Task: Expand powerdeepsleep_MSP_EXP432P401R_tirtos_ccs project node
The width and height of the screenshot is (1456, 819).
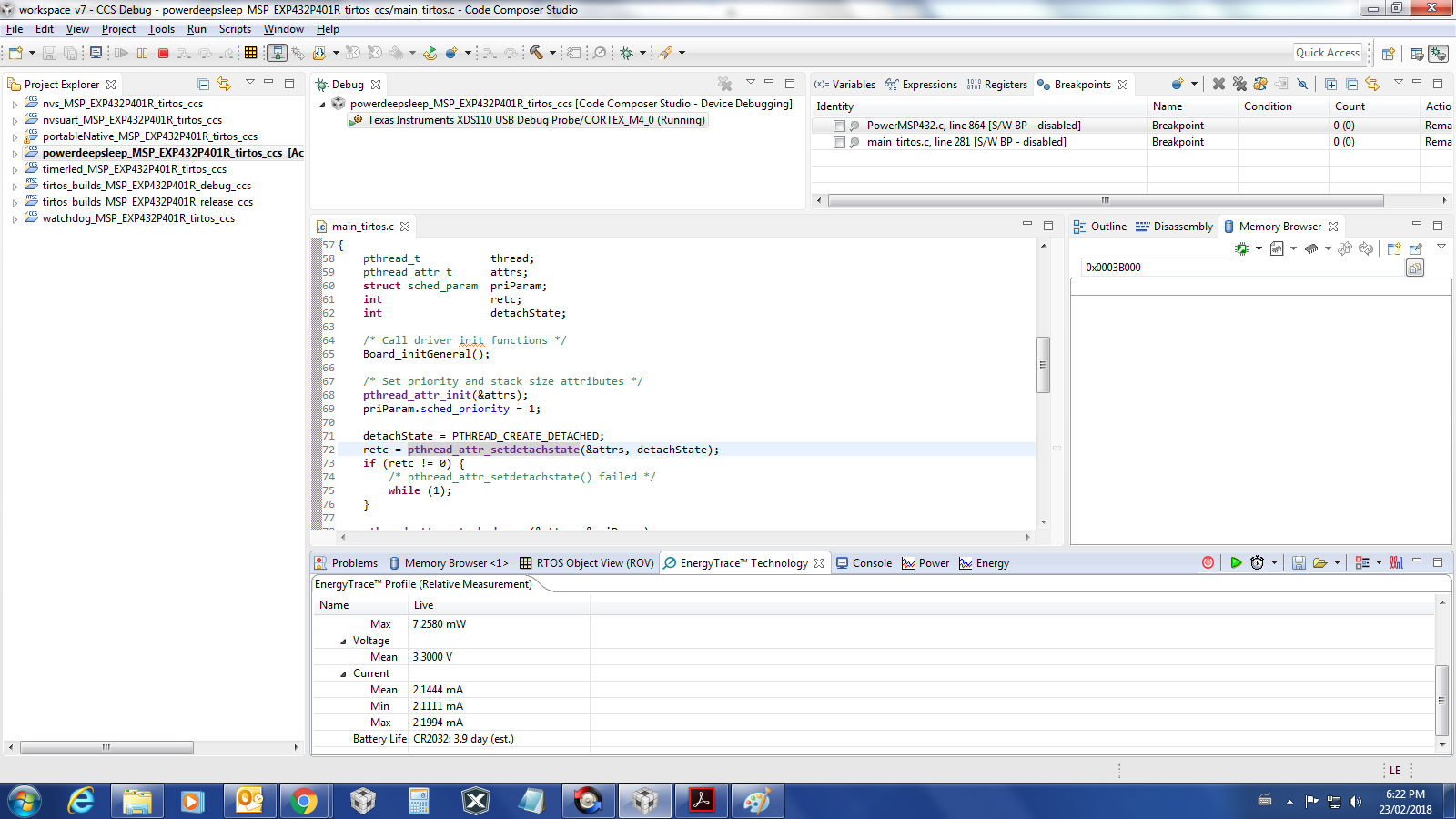Action: point(15,153)
